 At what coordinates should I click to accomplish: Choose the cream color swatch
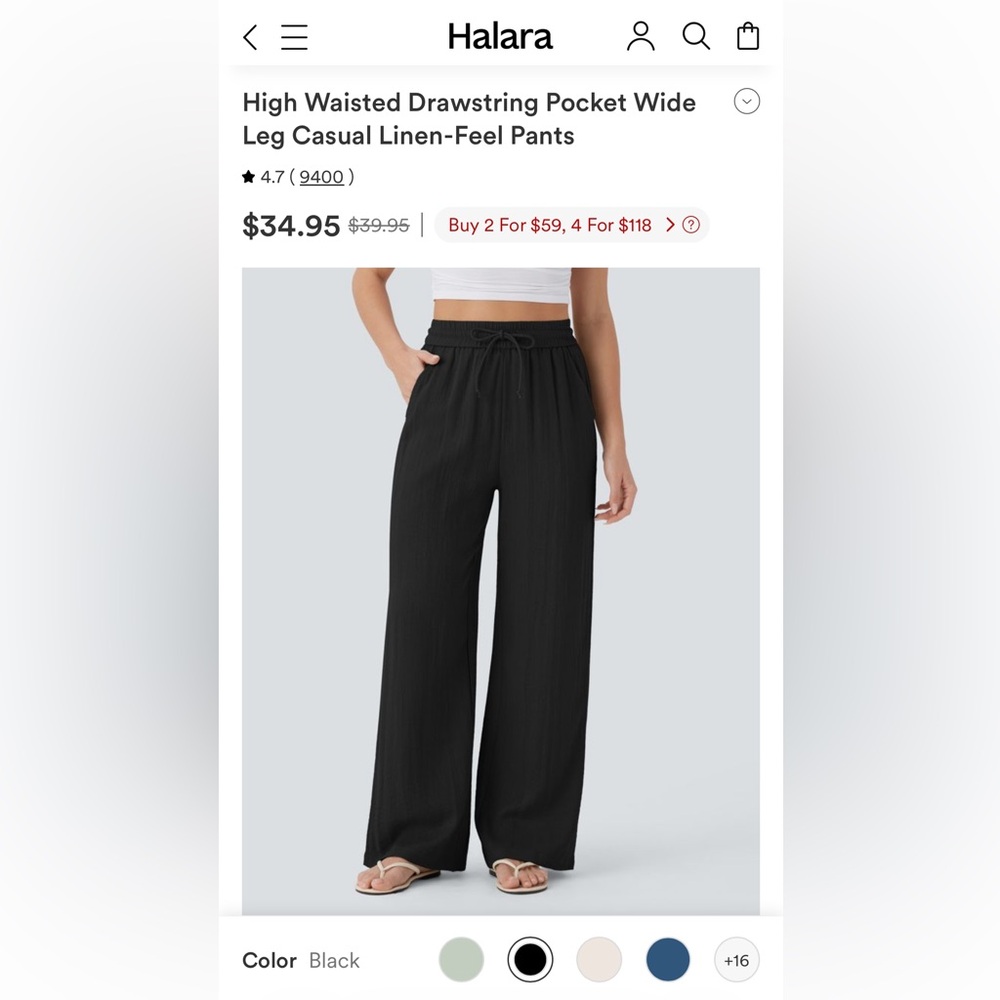click(599, 959)
